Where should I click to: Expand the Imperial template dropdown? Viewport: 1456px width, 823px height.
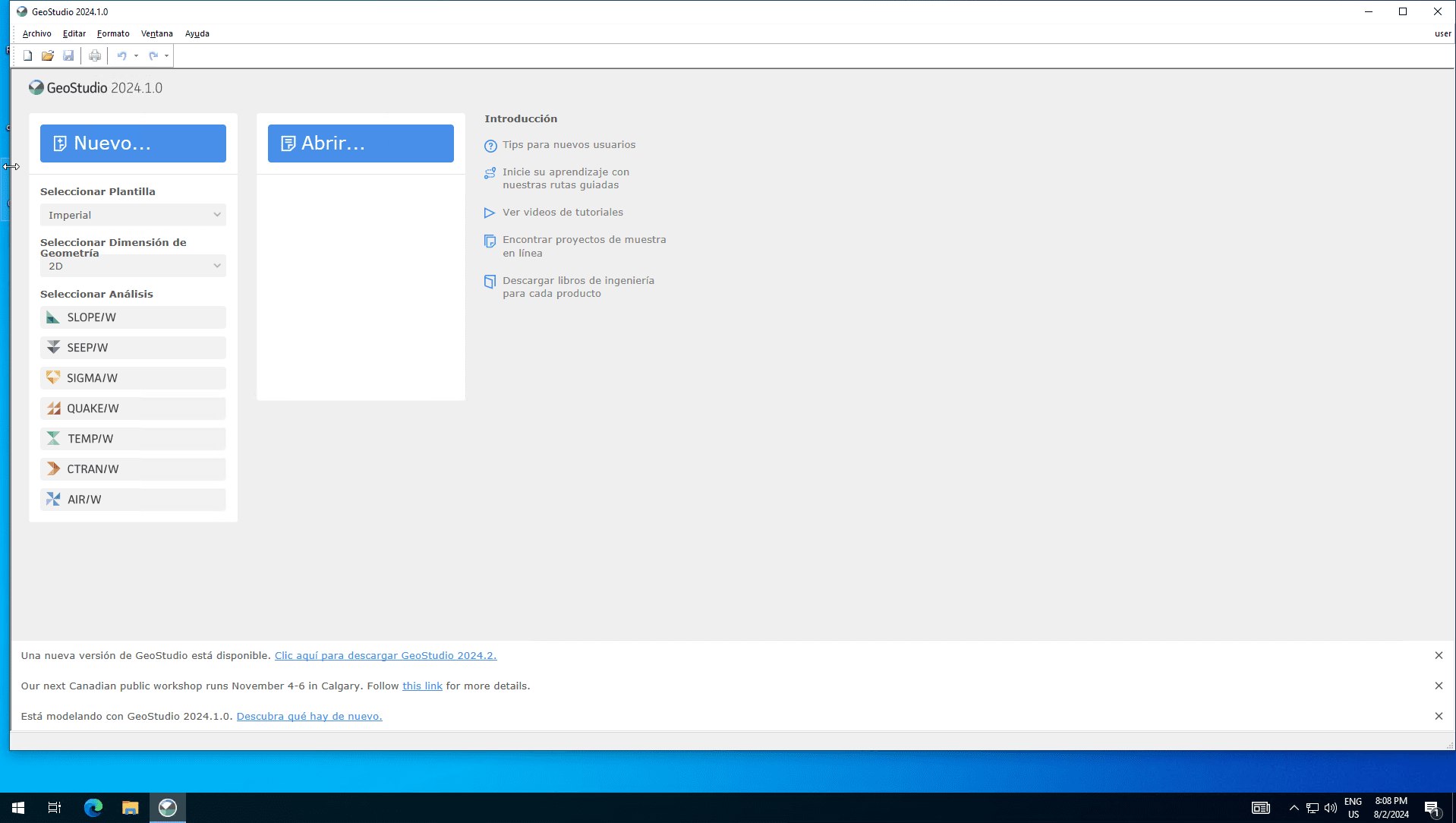click(133, 215)
